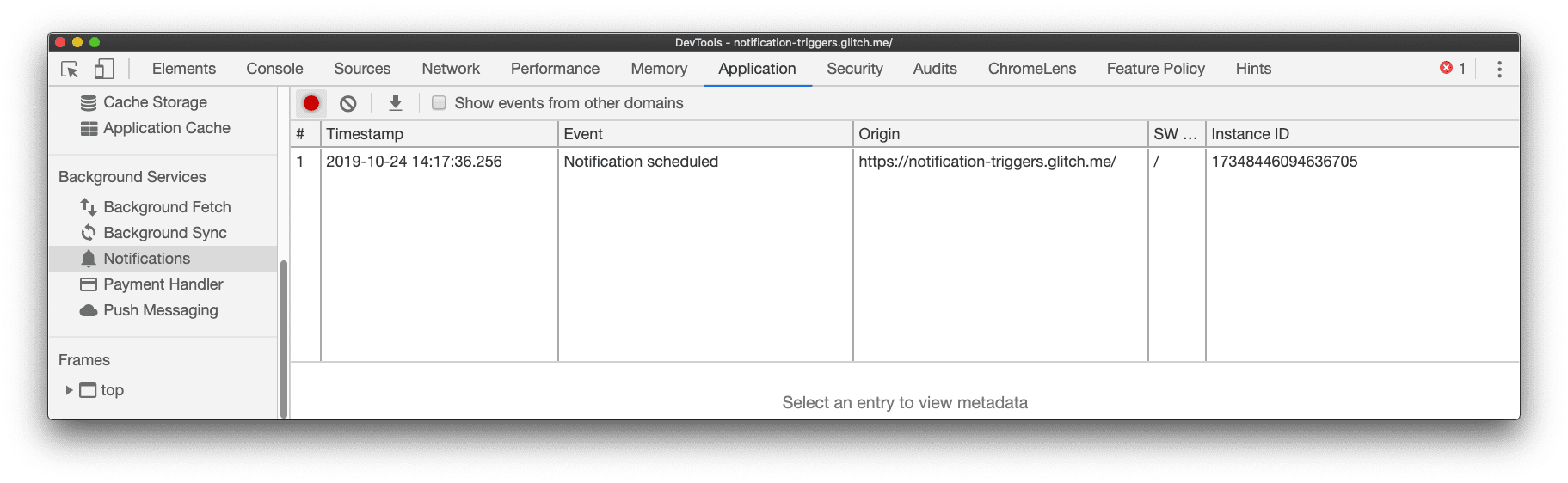Image resolution: width=1568 pixels, height=483 pixels.
Task: Enable Show events from other domains
Action: (439, 103)
